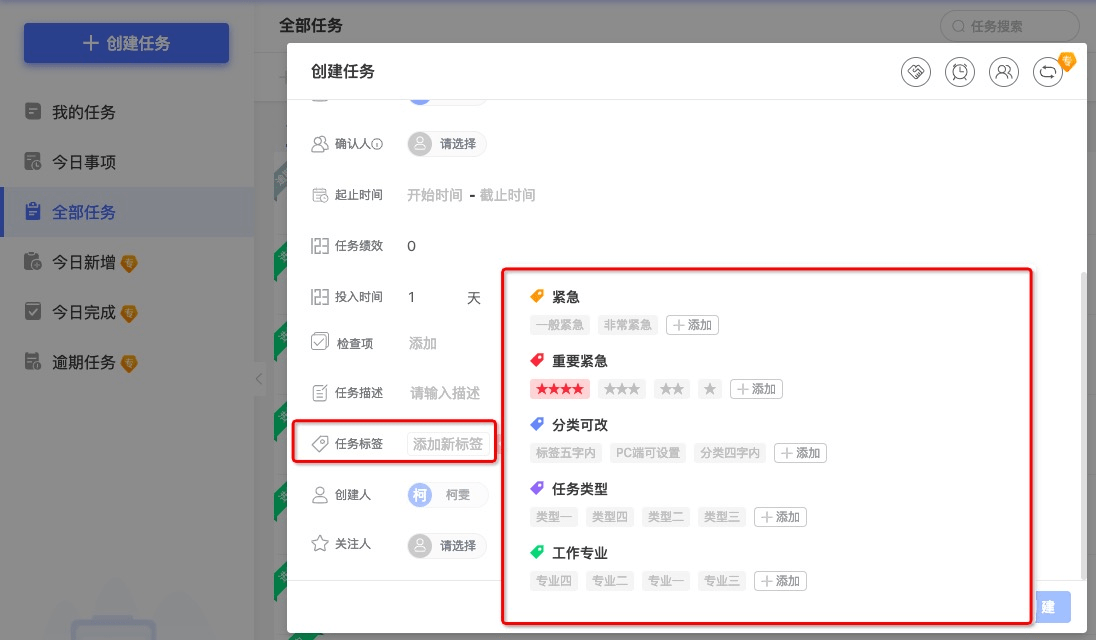The image size is (1096, 640).
Task: Click the 创建人 柯雯 chip
Action: (447, 495)
